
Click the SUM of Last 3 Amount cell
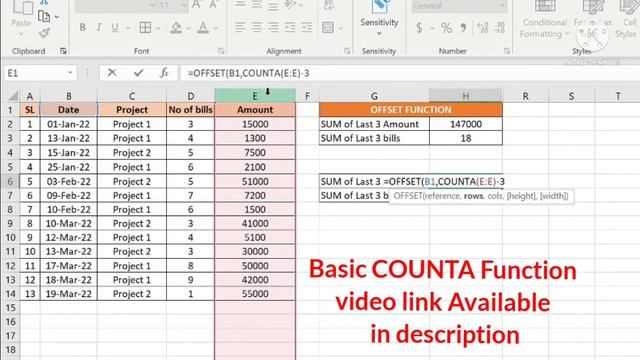point(374,124)
